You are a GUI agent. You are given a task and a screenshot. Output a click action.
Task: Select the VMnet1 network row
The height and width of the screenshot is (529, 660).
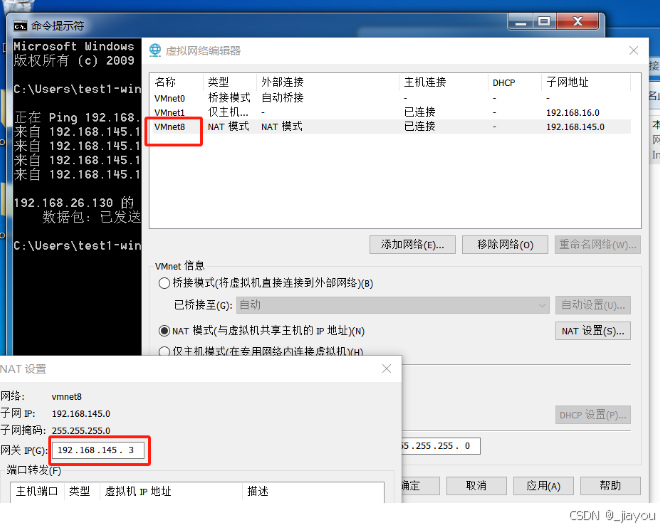pyautogui.click(x=390, y=112)
